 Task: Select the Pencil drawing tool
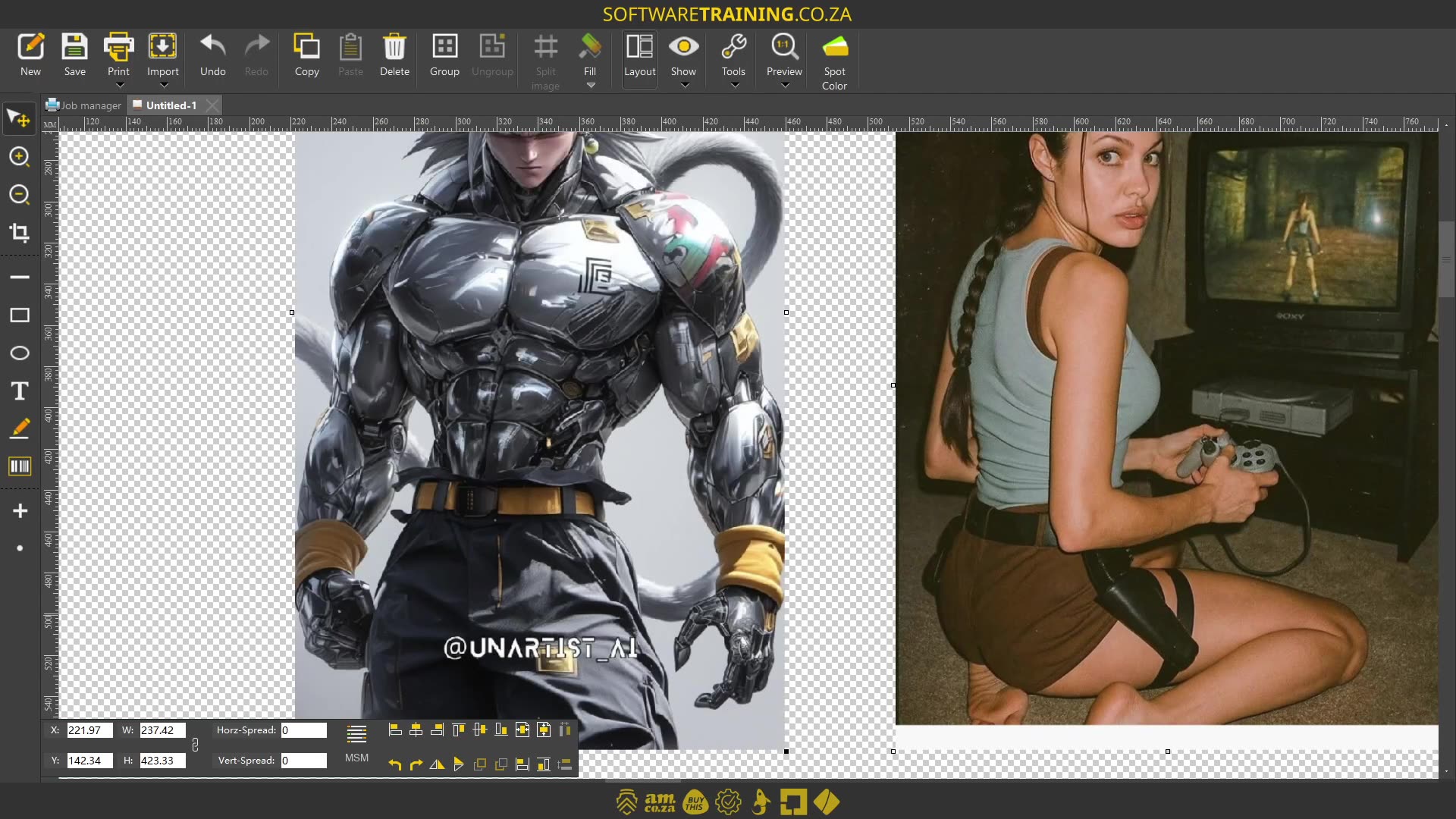coord(19,428)
